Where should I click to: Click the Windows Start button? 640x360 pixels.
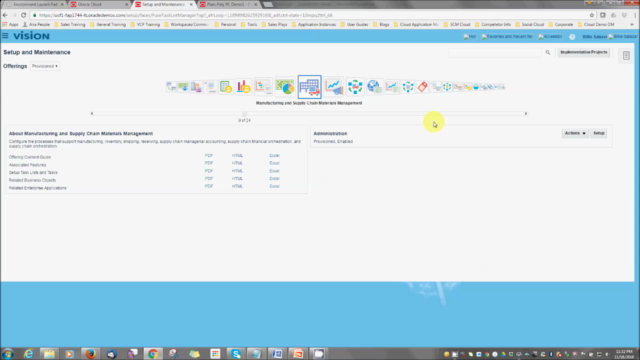8,353
